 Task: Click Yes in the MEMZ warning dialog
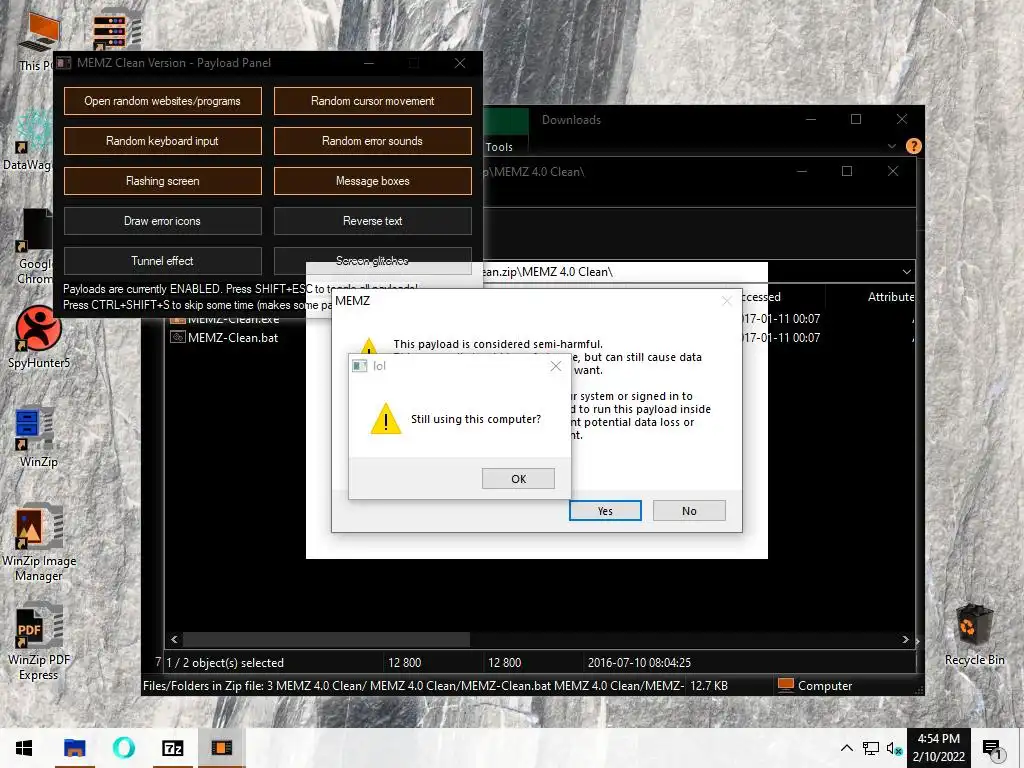coord(605,511)
